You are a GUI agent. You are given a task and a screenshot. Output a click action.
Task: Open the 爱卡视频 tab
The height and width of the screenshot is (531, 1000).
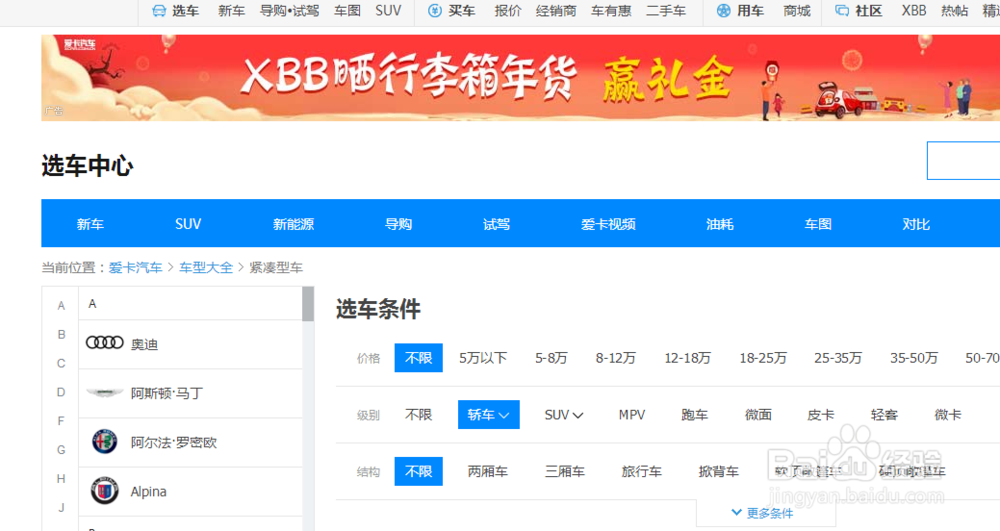(608, 224)
